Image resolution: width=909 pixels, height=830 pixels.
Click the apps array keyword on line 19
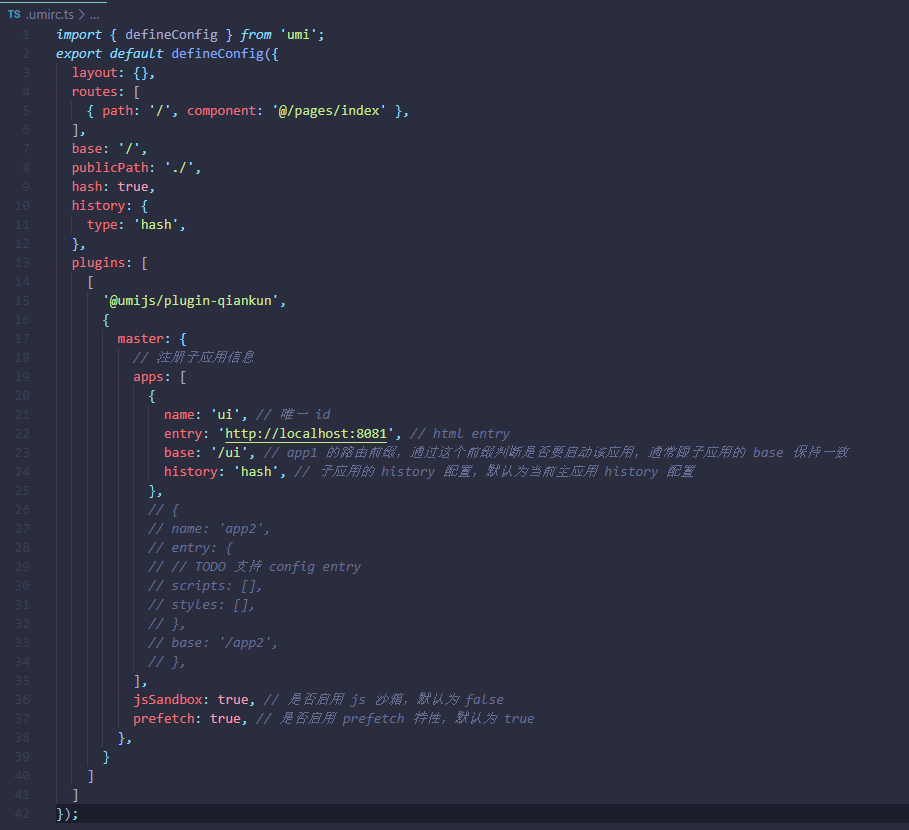[x=147, y=376]
